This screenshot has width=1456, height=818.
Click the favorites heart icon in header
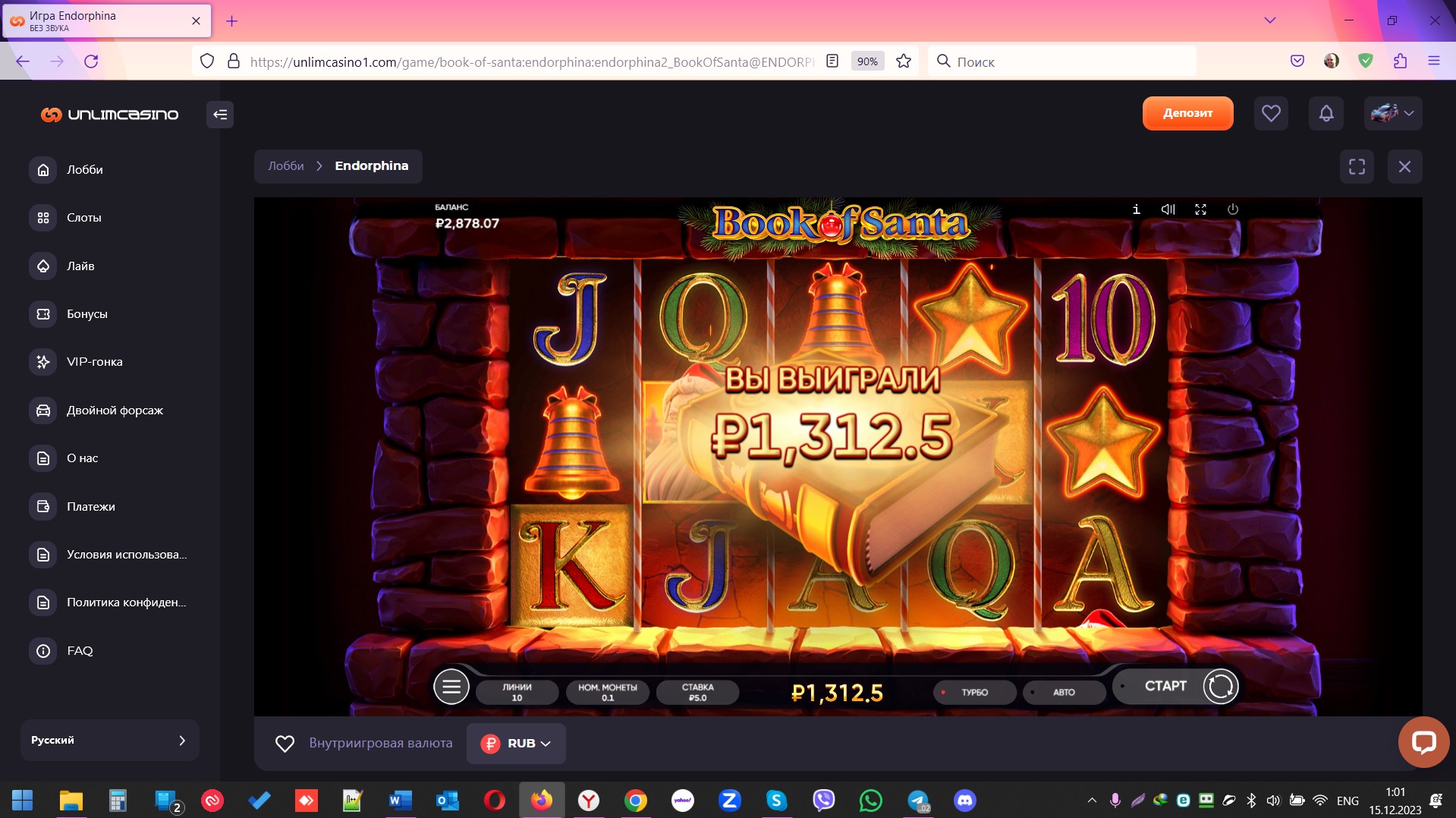pyautogui.click(x=1271, y=114)
